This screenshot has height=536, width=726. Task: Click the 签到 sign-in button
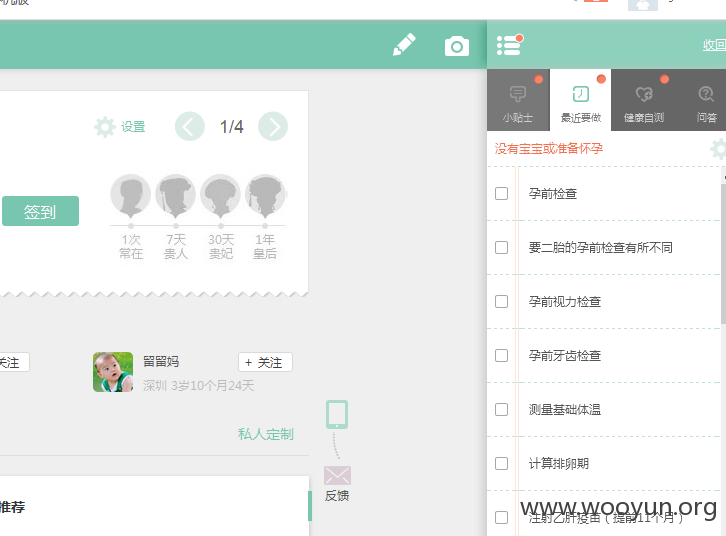pos(40,211)
